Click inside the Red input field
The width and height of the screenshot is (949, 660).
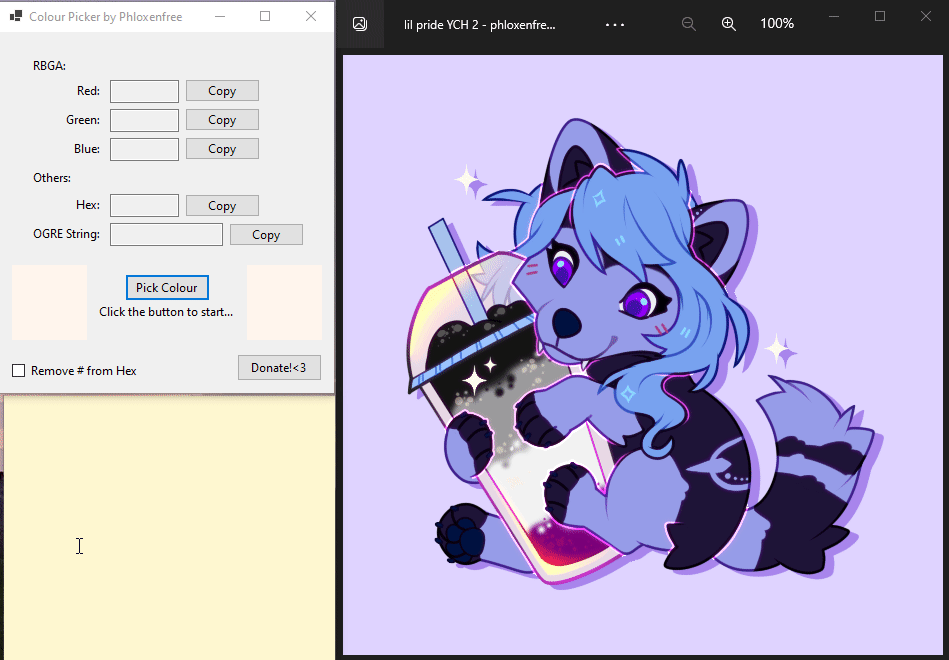pos(144,90)
